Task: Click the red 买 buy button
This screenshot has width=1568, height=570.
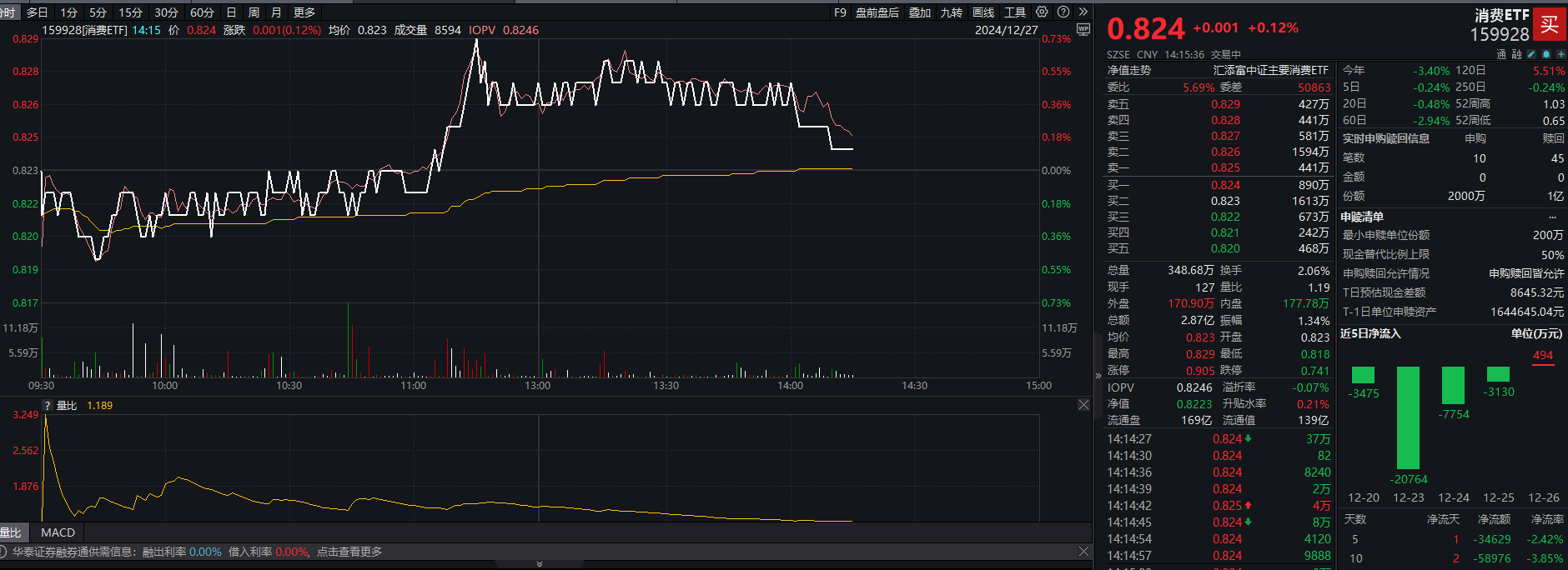Action: click(x=1550, y=24)
